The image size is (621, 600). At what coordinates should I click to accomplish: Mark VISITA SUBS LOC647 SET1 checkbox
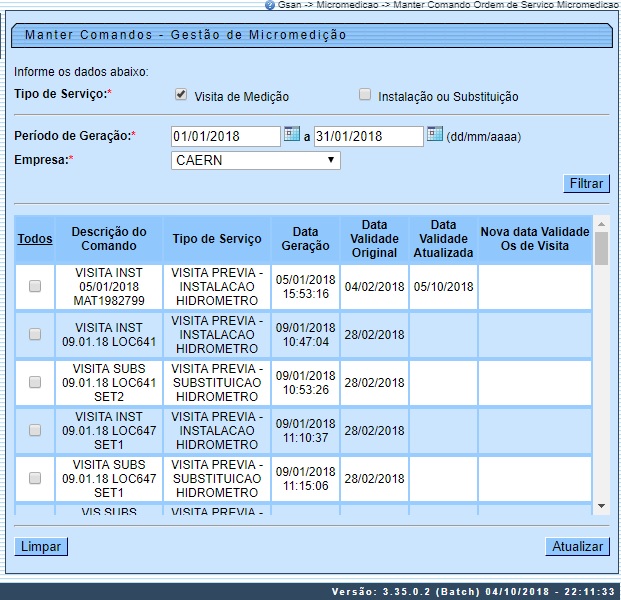35,478
